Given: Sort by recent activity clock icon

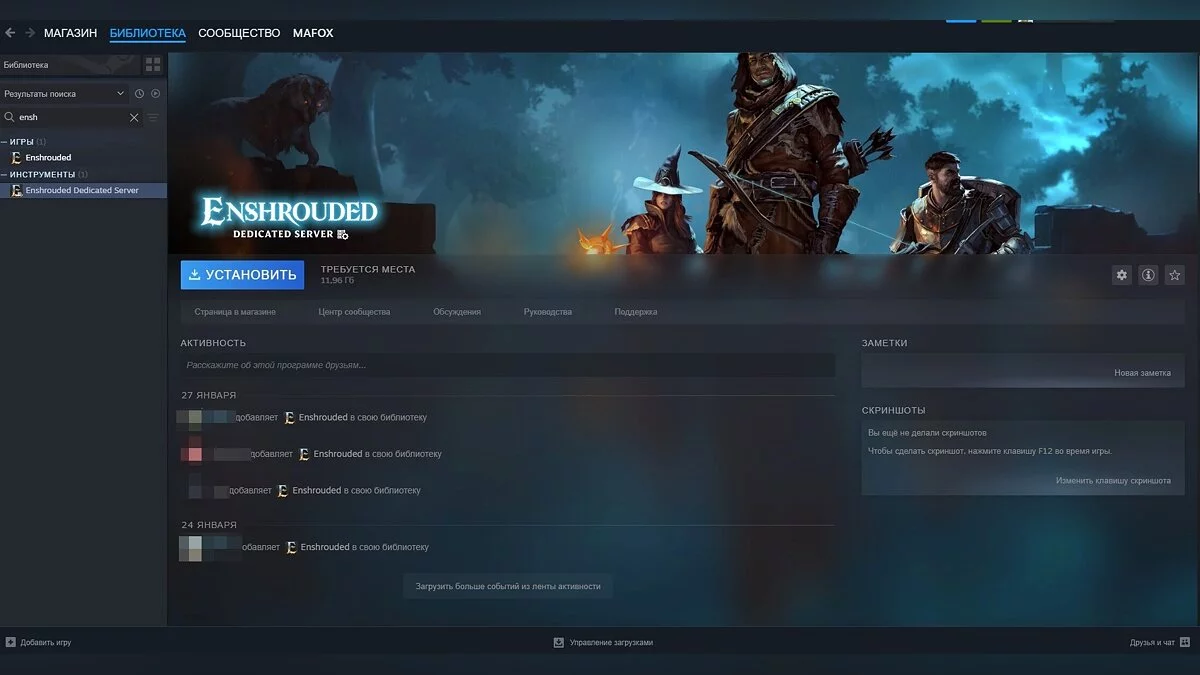Looking at the screenshot, I should tap(139, 93).
